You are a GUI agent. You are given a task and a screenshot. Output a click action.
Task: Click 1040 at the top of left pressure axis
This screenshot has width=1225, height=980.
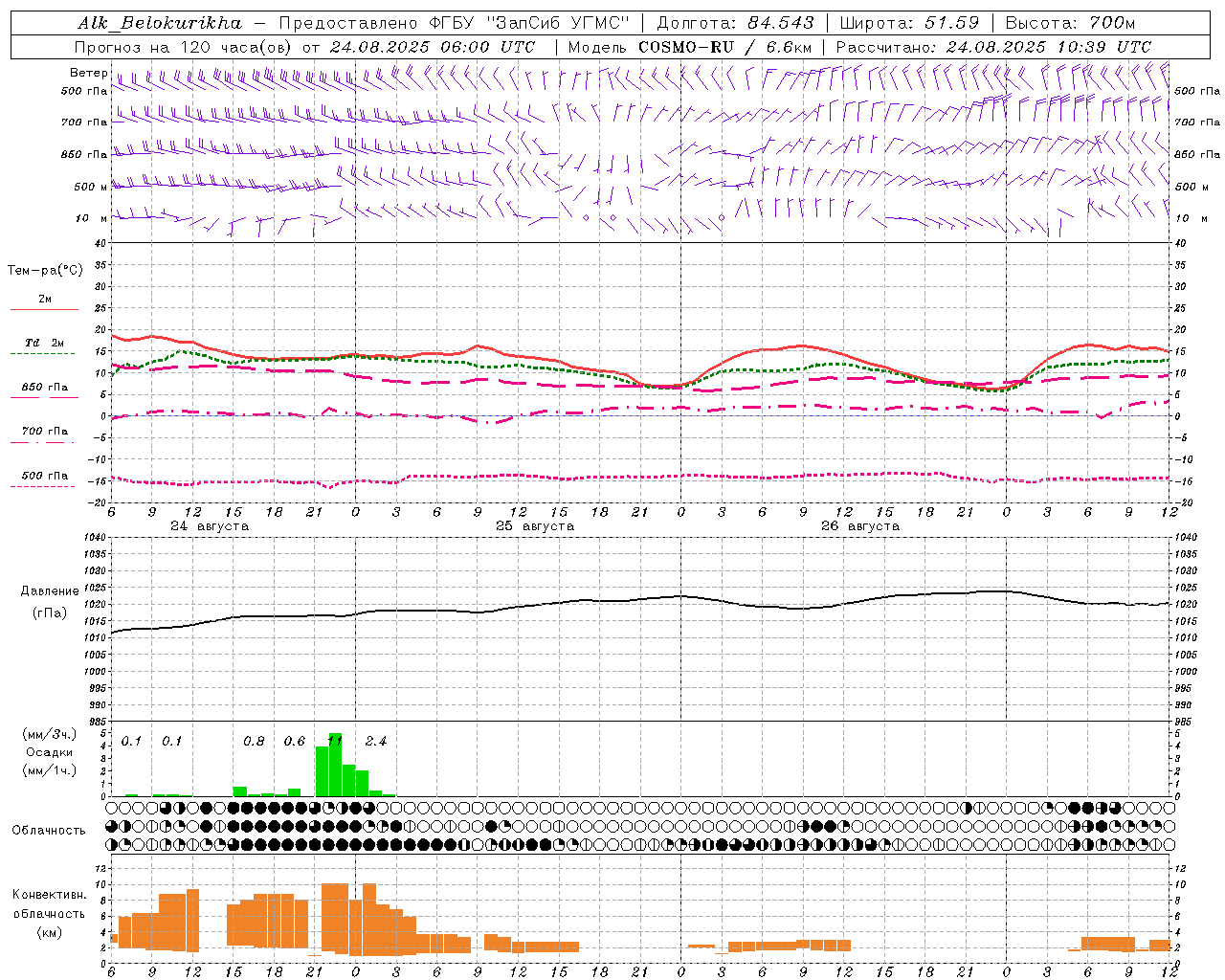(94, 538)
